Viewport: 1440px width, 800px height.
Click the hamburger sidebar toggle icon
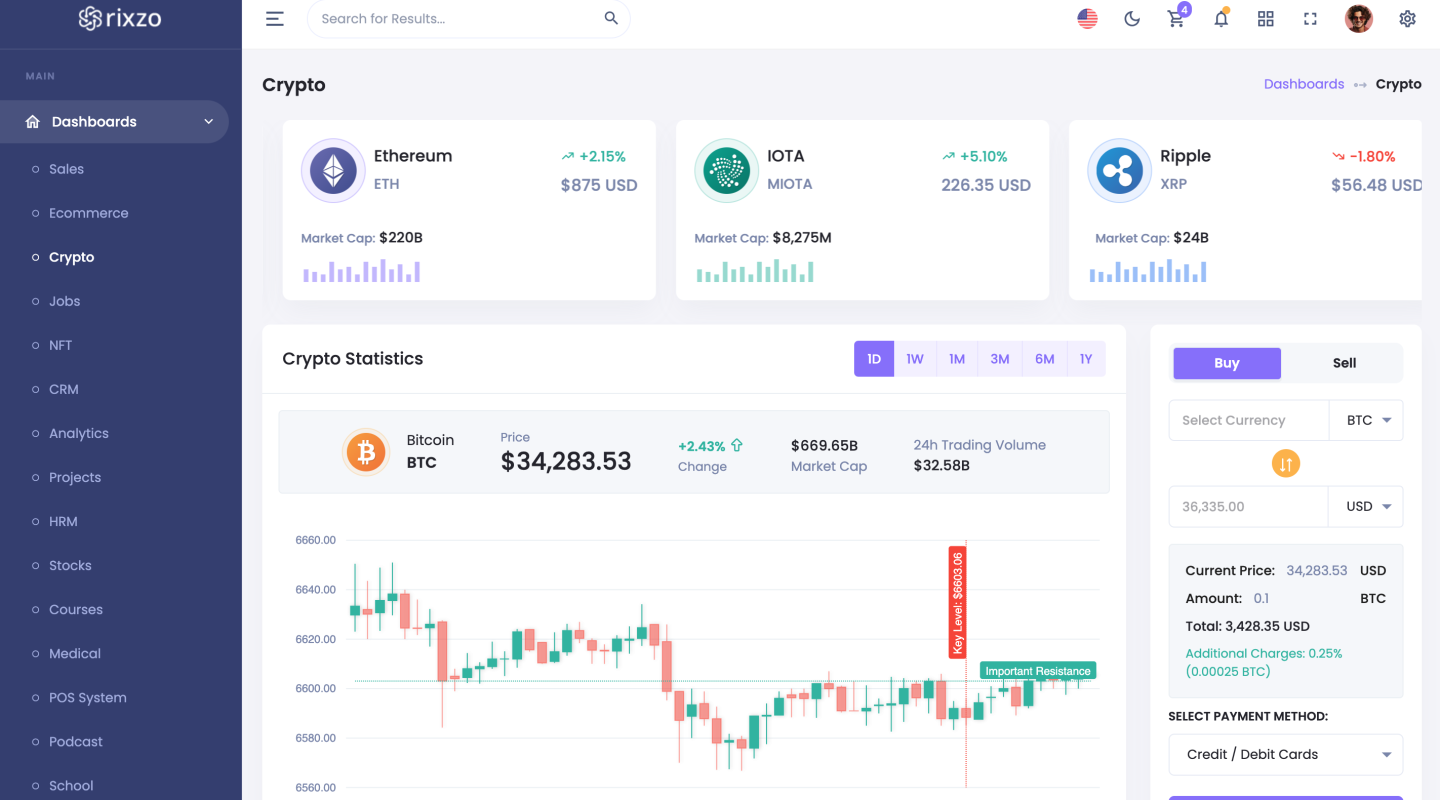[275, 19]
